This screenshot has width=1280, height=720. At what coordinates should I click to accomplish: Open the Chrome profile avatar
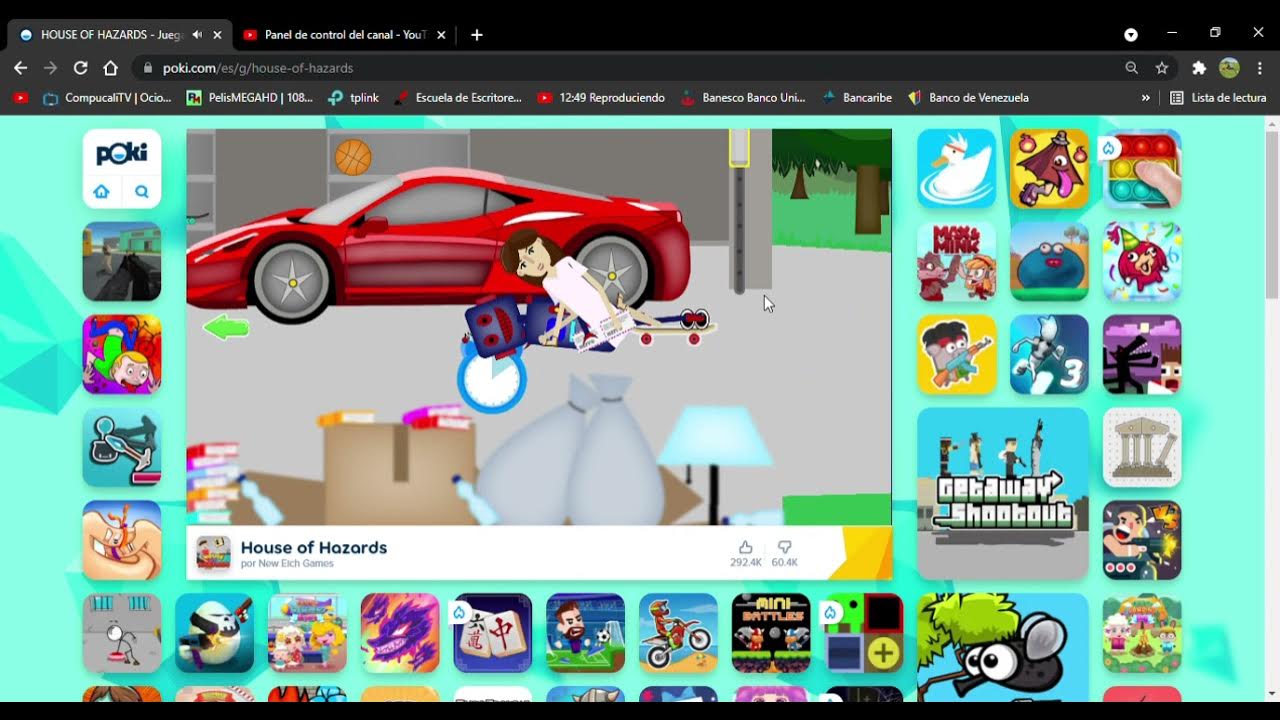click(x=1229, y=68)
